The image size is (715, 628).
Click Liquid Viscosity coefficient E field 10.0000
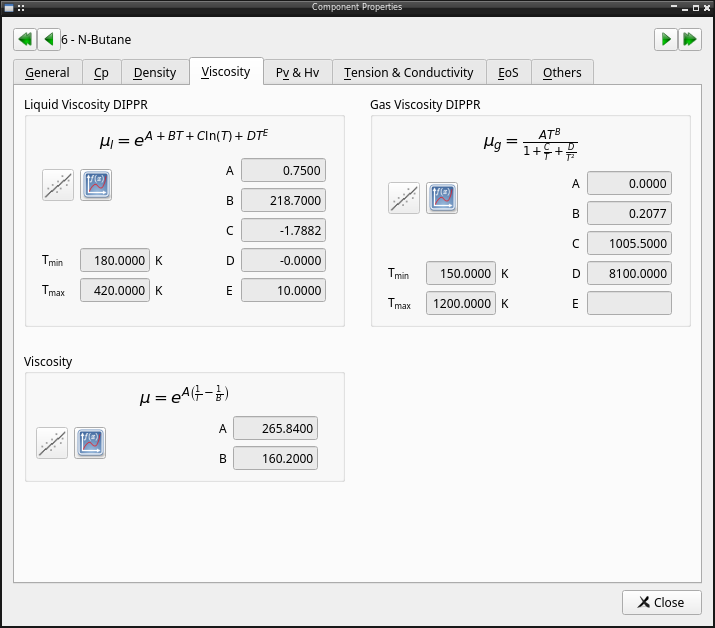tap(283, 291)
